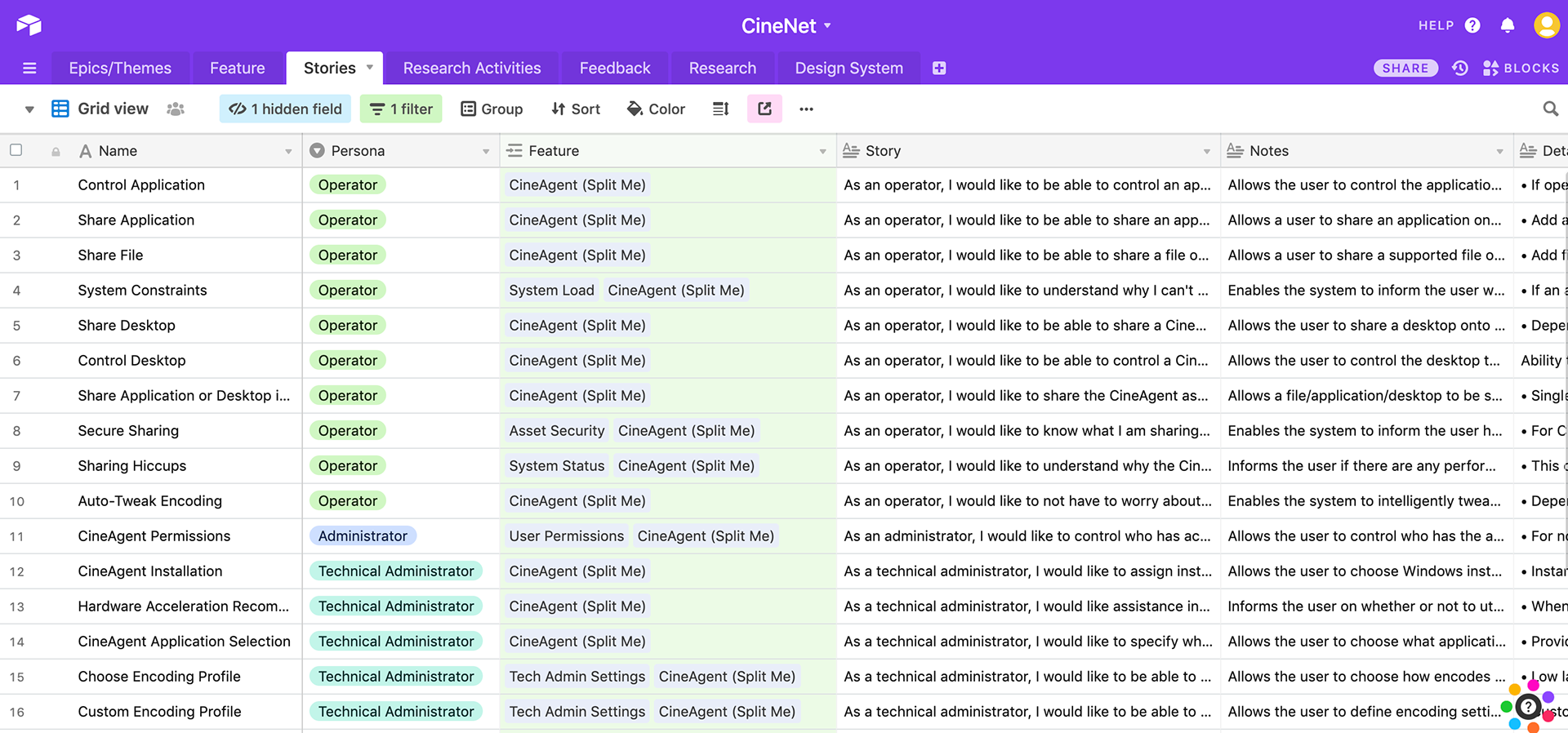Image resolution: width=1568 pixels, height=733 pixels.
Task: Click Feature column linked-record icon
Action: 514,151
